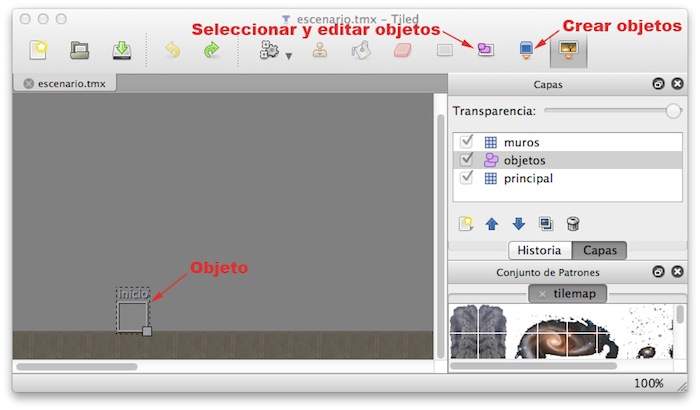700x410 pixels.
Task: Uncheck the principal layer checkbox
Action: [x=467, y=178]
